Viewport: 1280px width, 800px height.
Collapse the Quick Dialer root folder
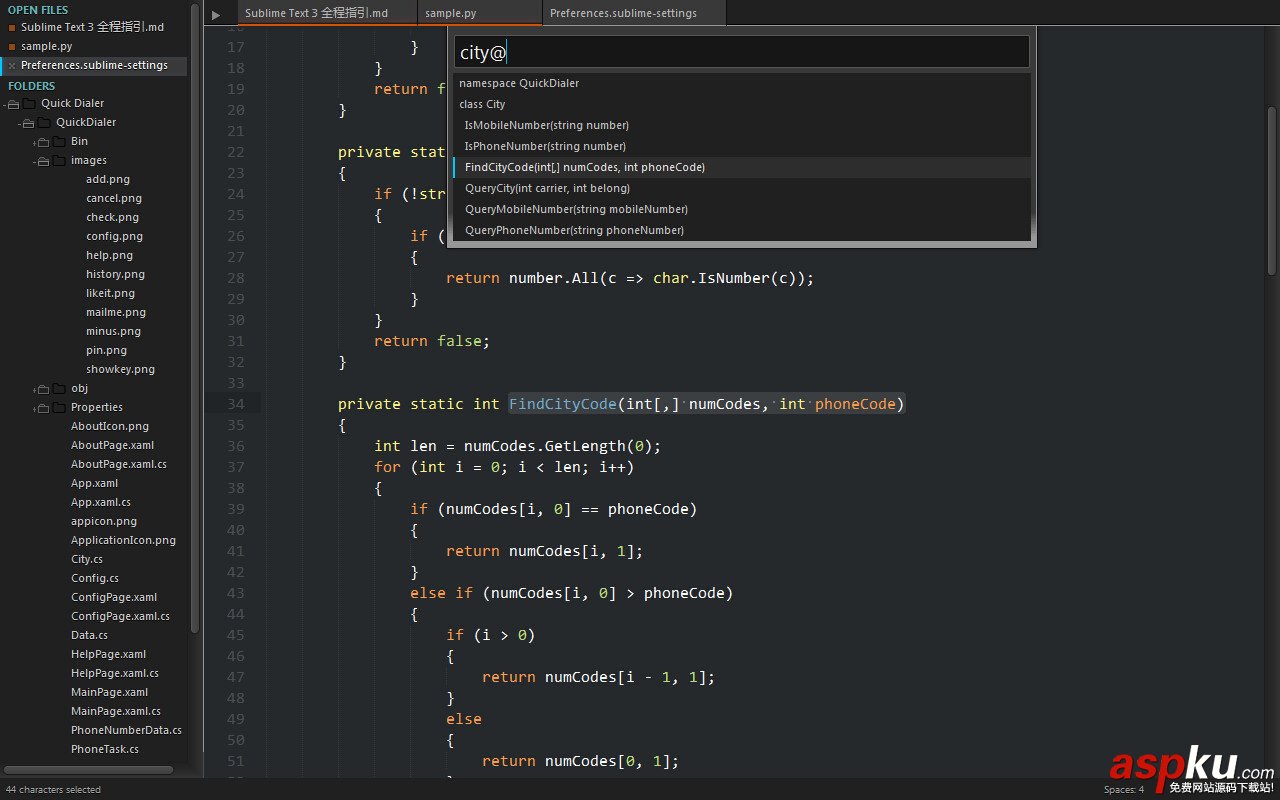point(12,103)
